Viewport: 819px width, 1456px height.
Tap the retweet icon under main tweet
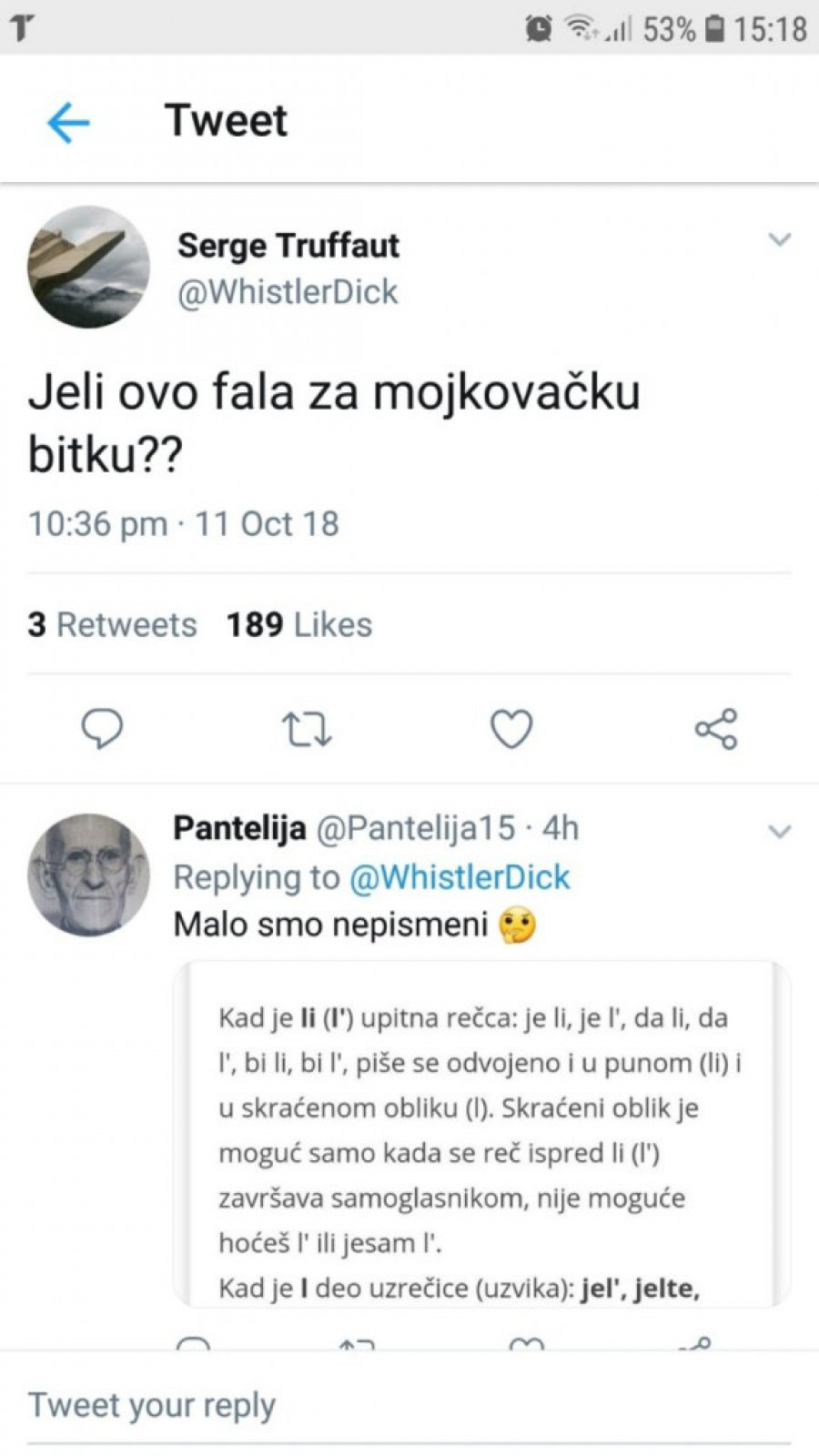[x=307, y=730]
